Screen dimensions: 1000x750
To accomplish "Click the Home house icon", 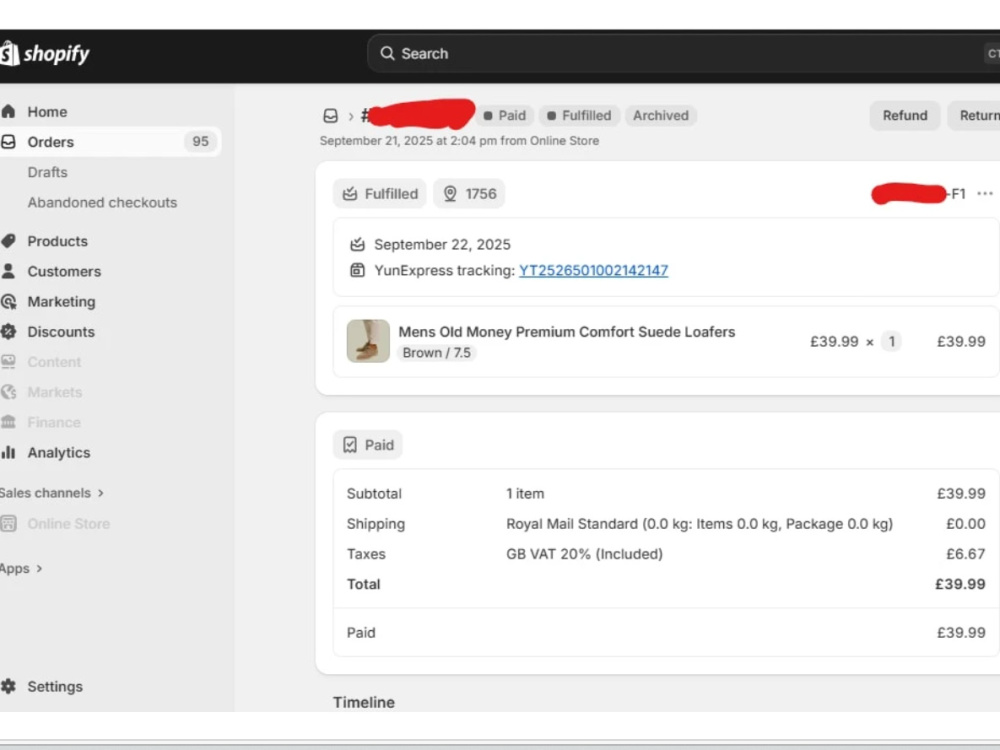I will click(8, 112).
